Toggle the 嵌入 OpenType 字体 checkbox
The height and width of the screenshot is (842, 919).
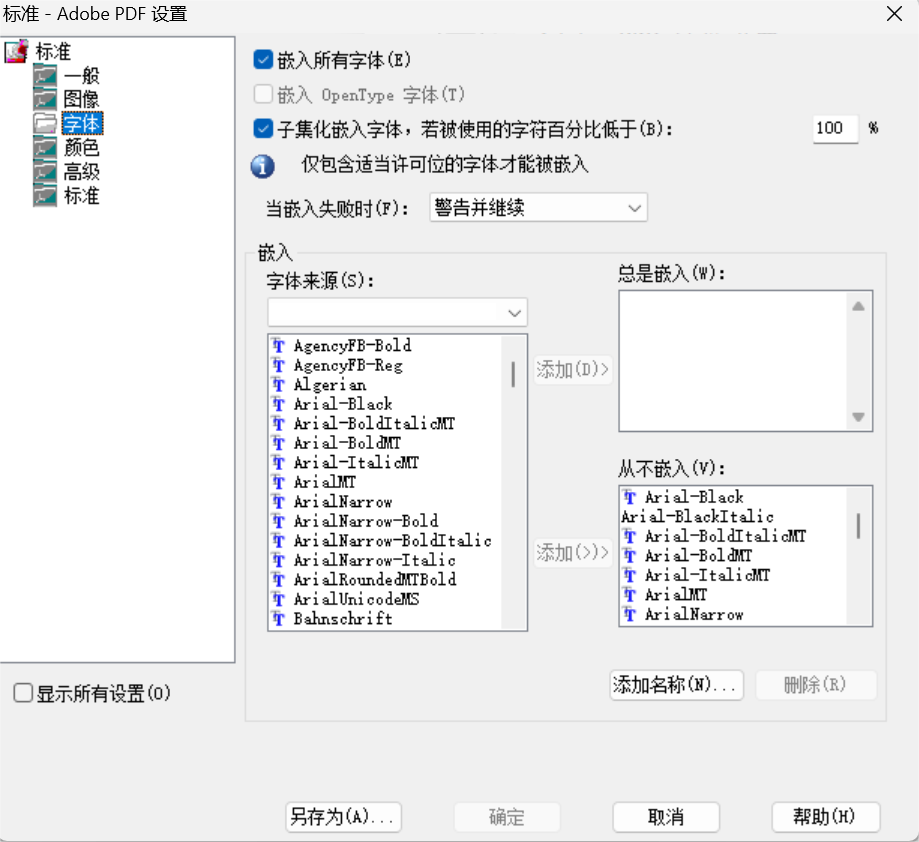263,94
